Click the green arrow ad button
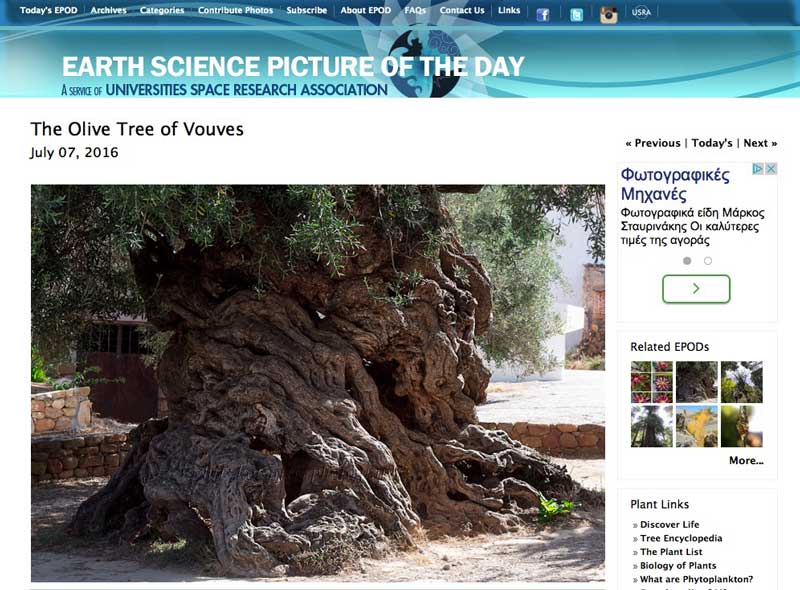Viewport: 800px width, 590px height. click(x=696, y=289)
